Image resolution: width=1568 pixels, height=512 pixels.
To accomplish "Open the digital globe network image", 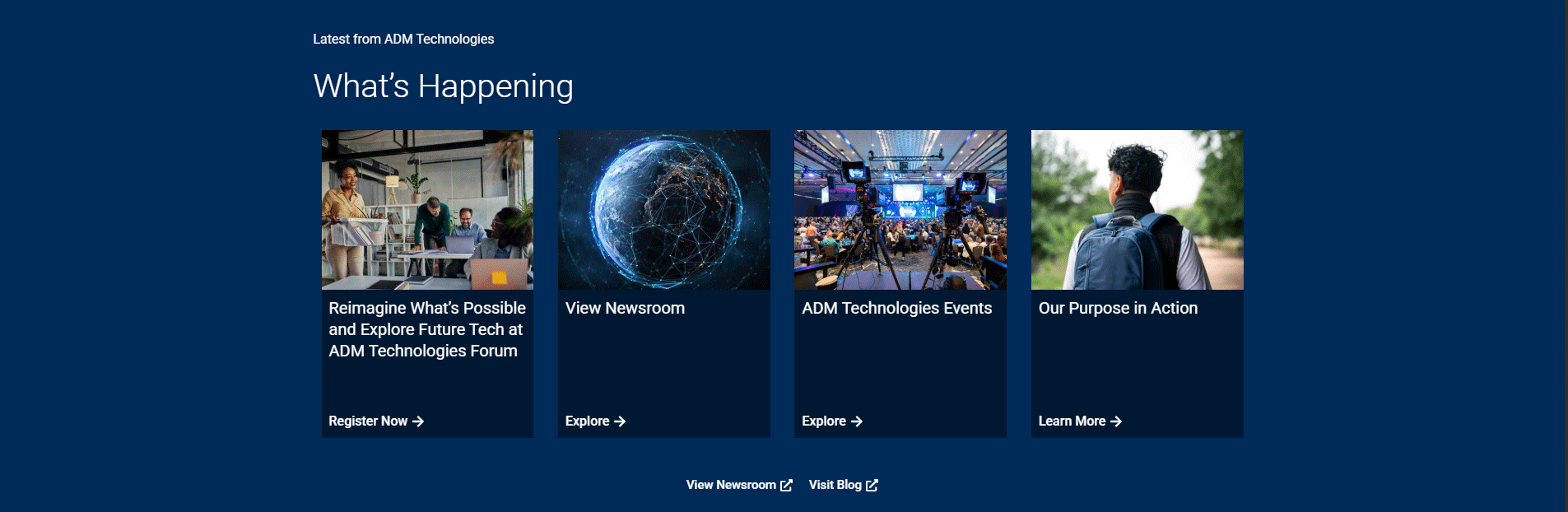I will click(663, 210).
